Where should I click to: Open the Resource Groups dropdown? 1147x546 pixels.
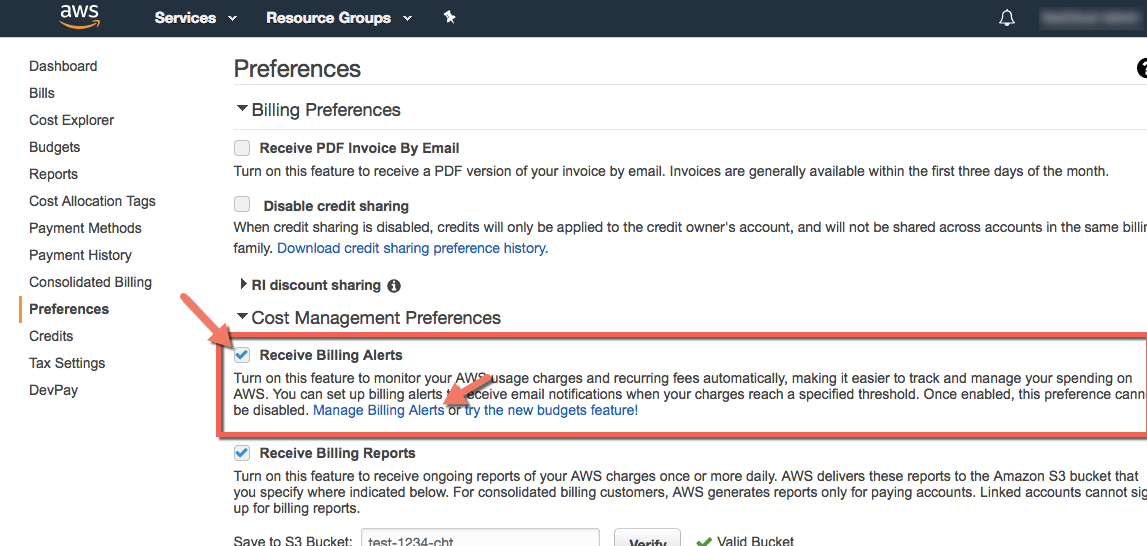[339, 18]
